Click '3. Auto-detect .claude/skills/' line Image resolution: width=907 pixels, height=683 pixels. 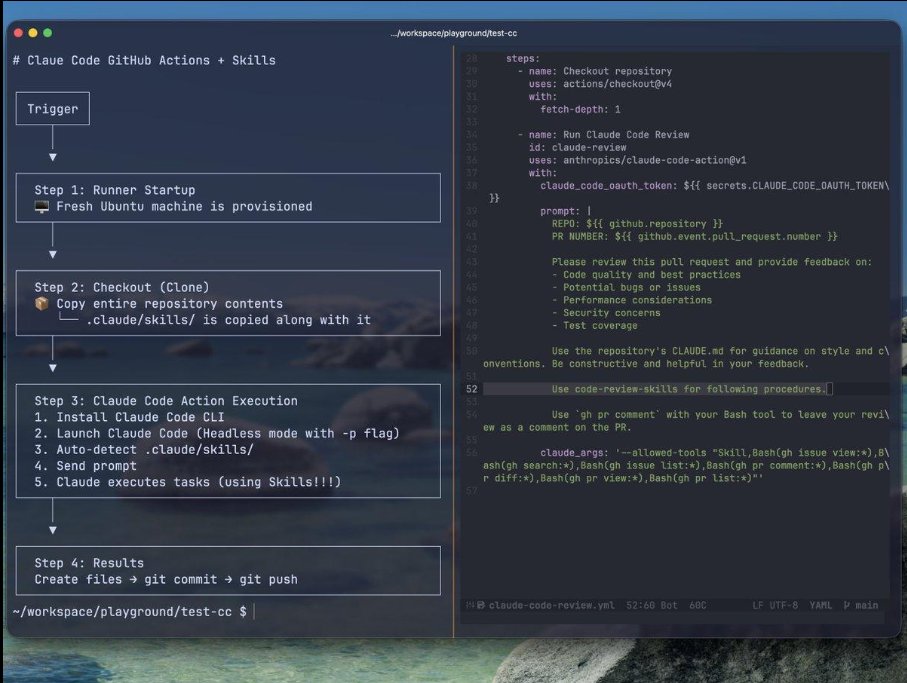[143, 449]
